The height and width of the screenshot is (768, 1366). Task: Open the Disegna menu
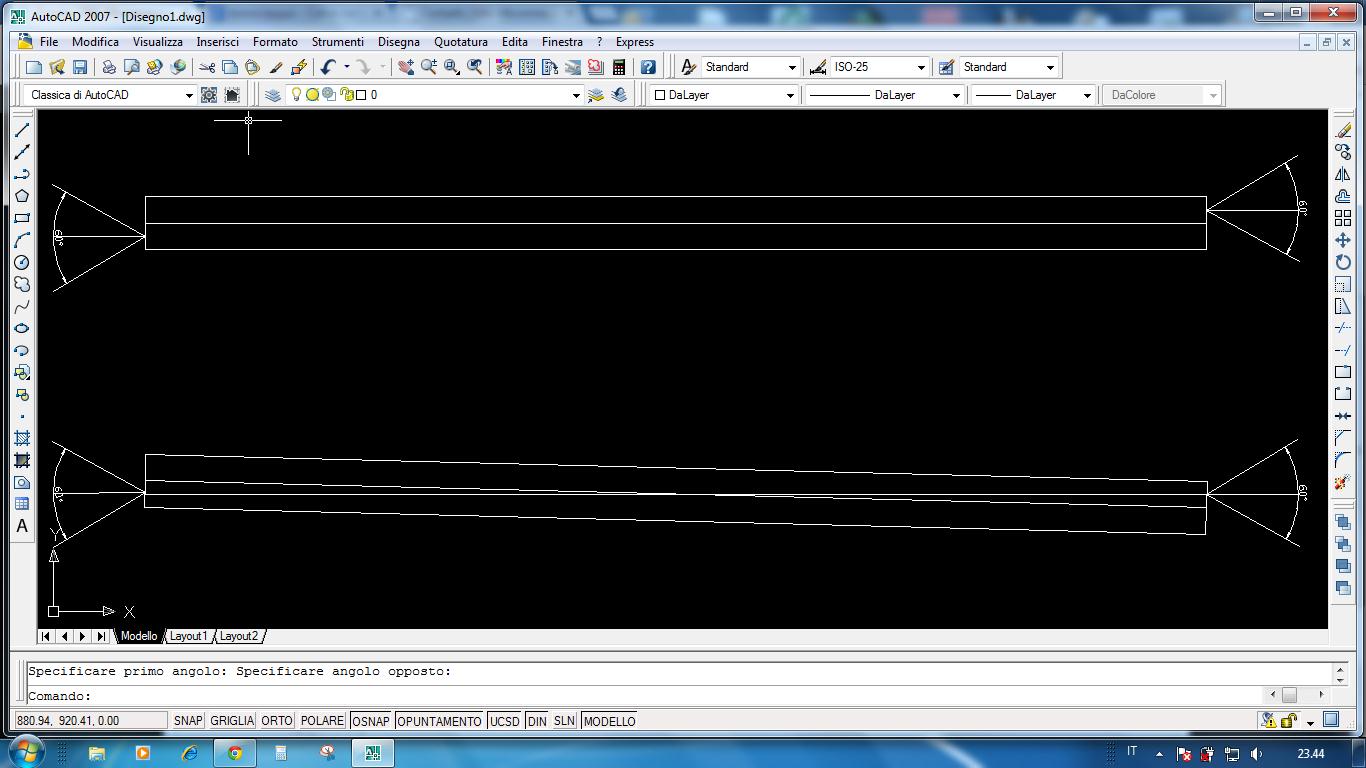coord(399,42)
